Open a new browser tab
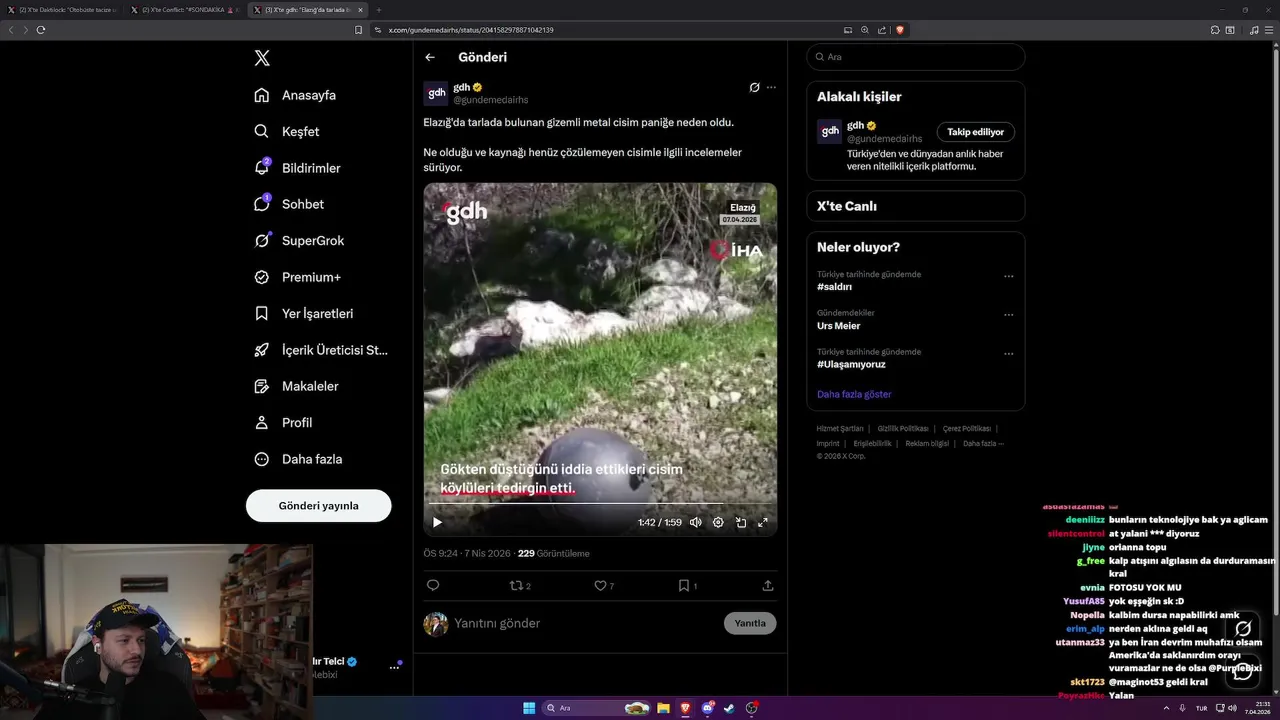 click(x=378, y=10)
